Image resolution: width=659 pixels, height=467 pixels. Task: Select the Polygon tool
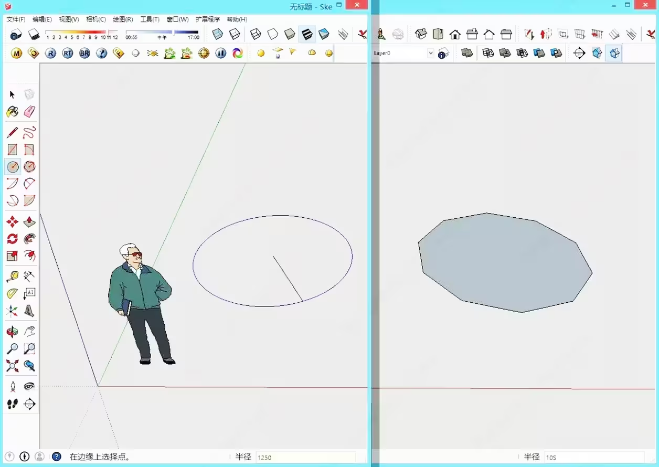click(29, 167)
